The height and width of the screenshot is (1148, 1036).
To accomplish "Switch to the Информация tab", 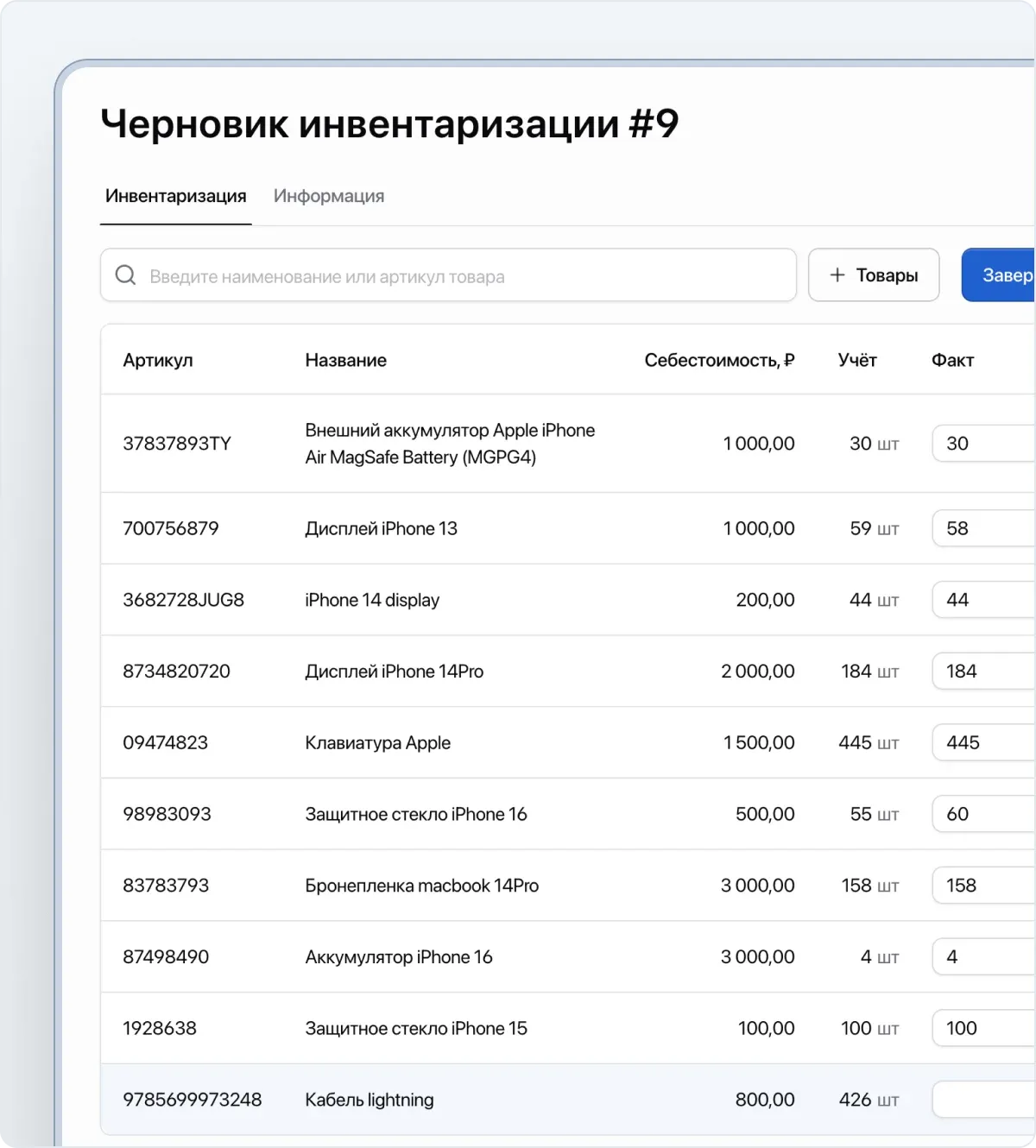I will tap(329, 196).
